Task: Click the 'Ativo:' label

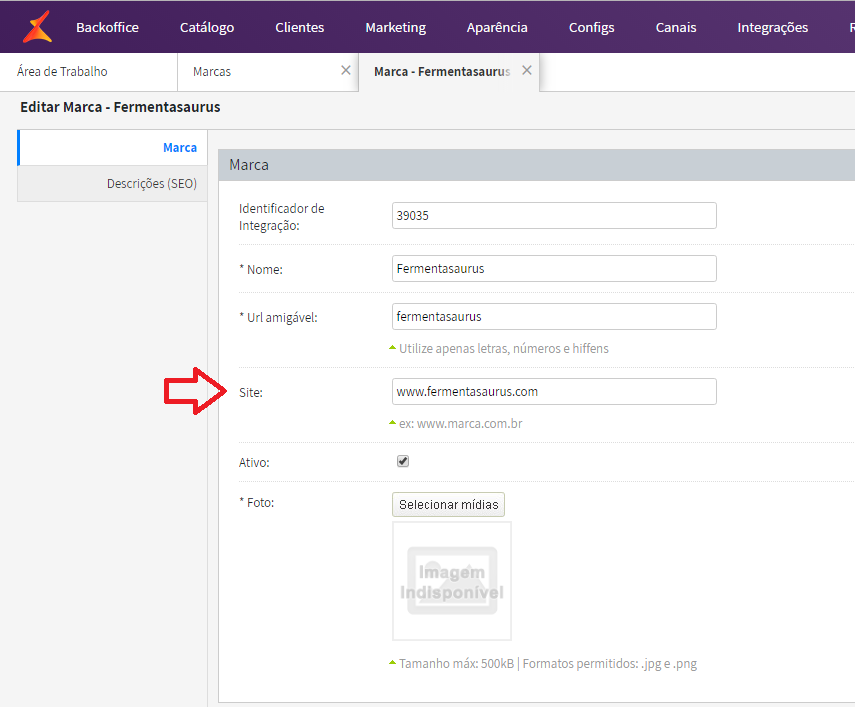Action: pyautogui.click(x=254, y=462)
